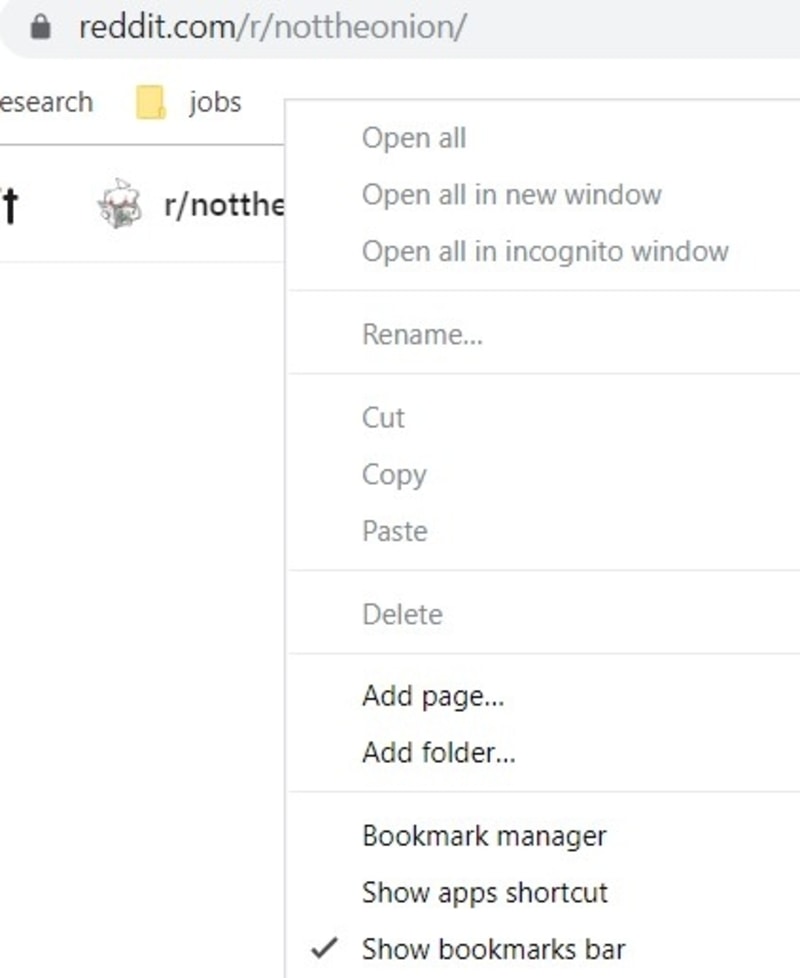Enable Show apps shortcut
The image size is (800, 978).
pos(485,892)
